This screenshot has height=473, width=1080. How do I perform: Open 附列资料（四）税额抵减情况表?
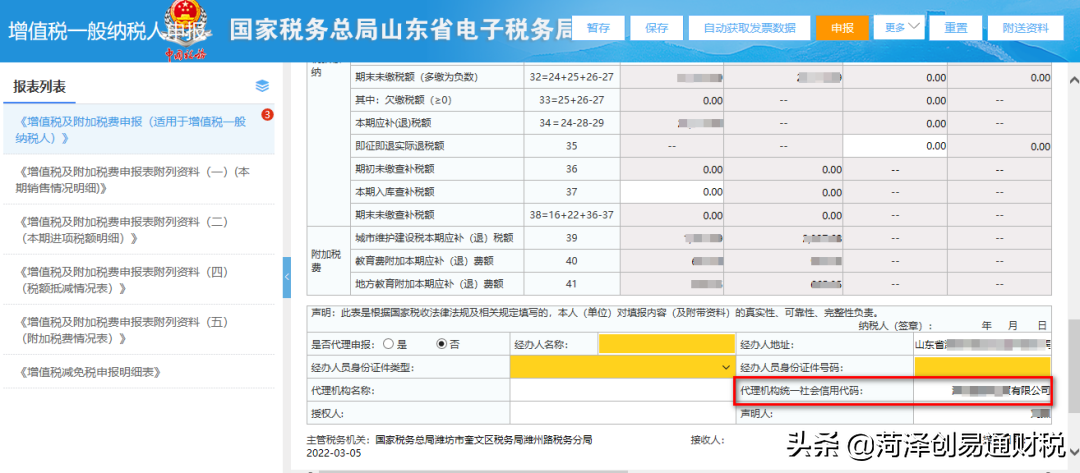pyautogui.click(x=138, y=280)
